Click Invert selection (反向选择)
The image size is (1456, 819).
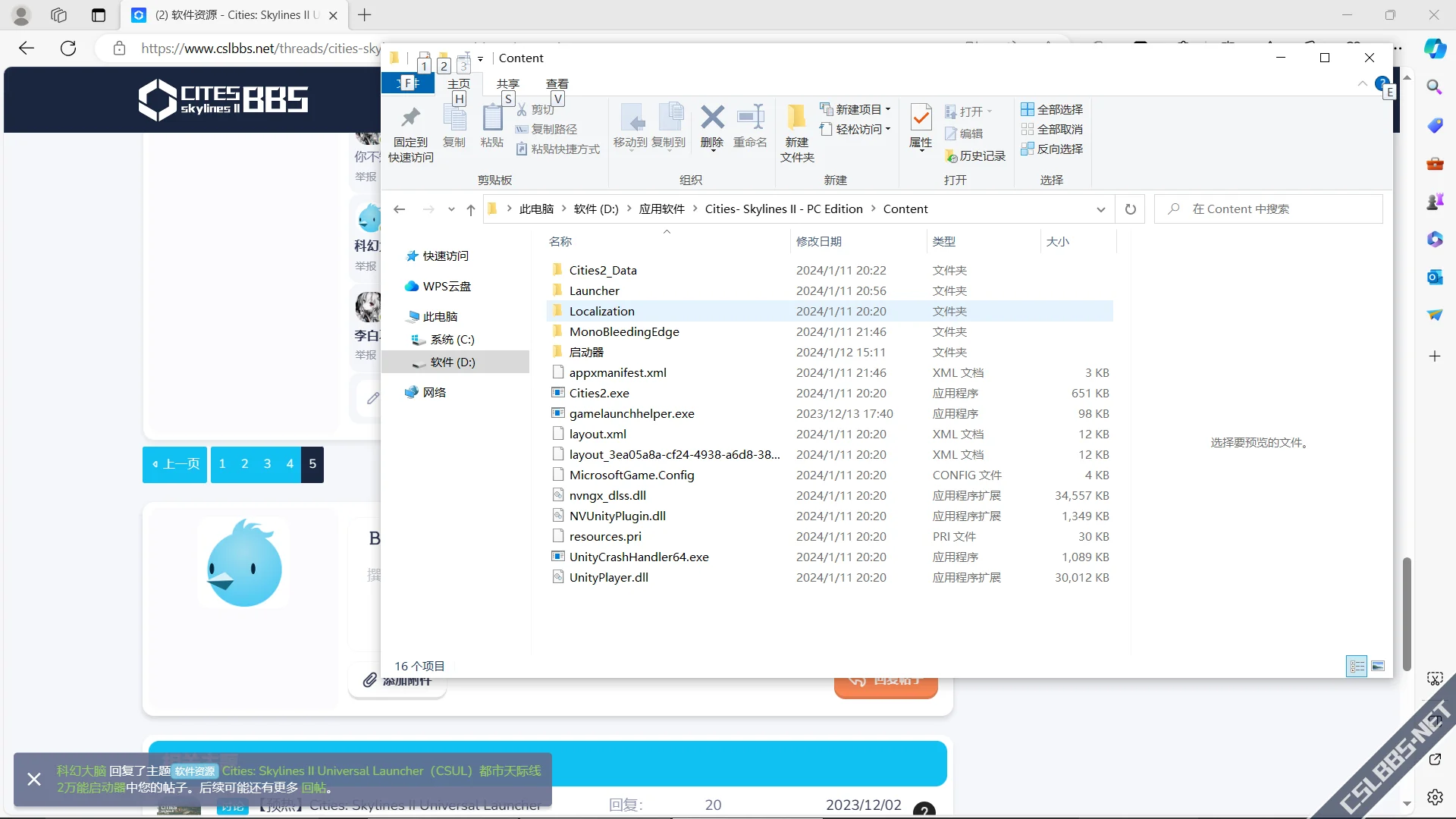(1052, 149)
